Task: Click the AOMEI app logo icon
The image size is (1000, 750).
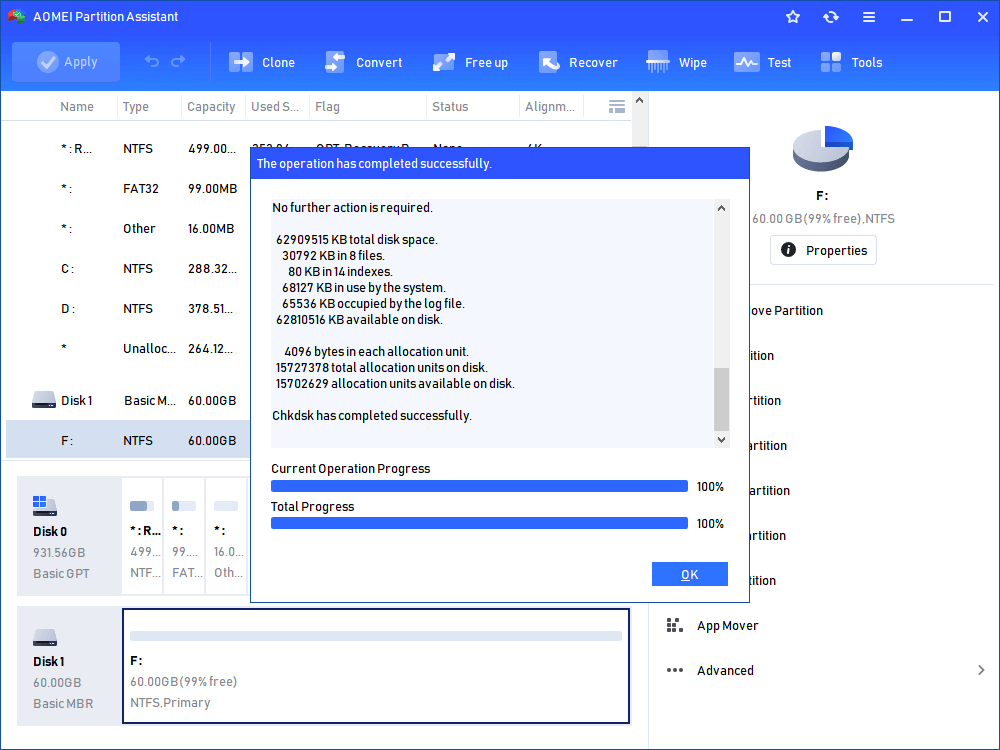Action: (x=17, y=17)
